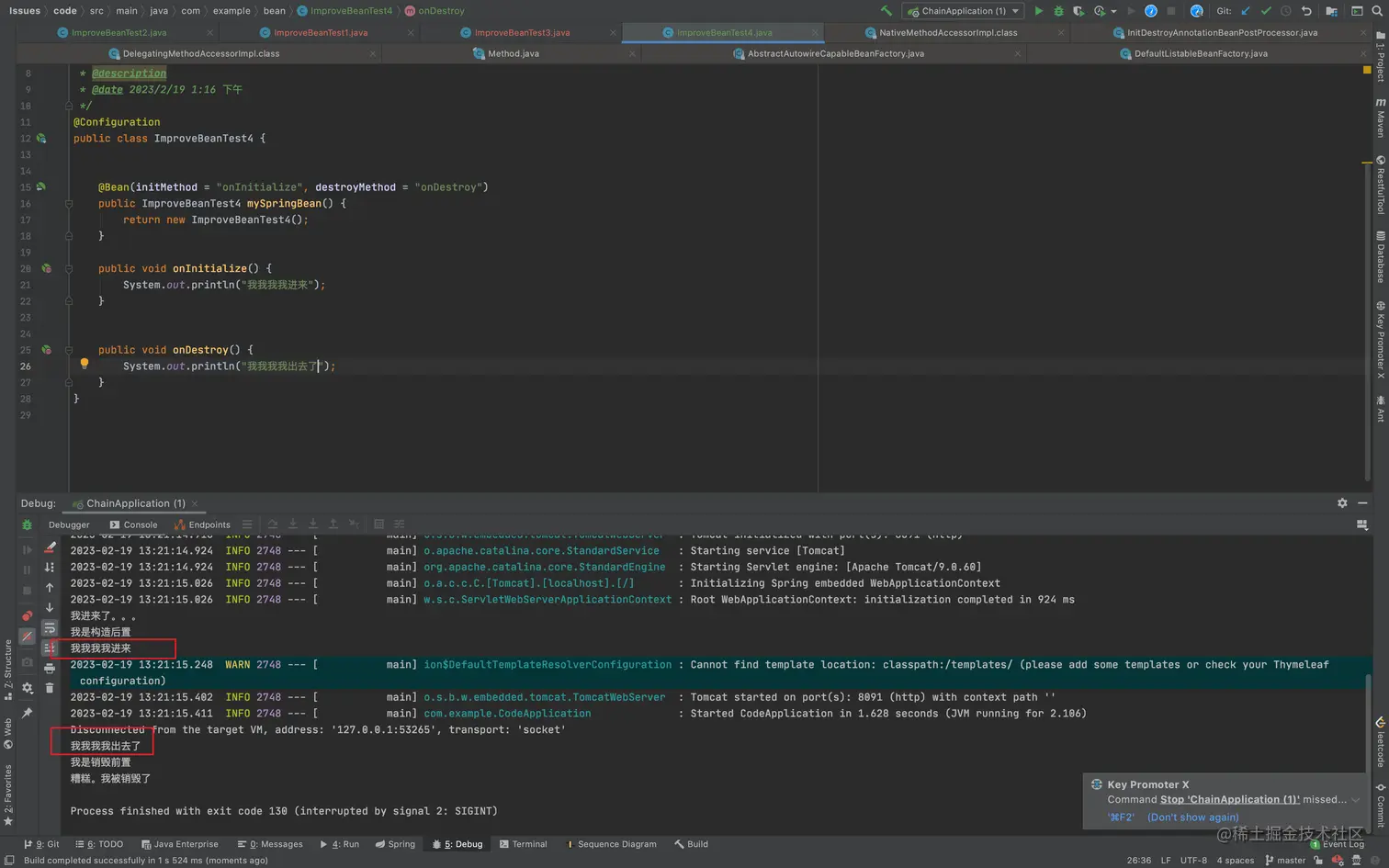Click the down arrow in console toolbar
The height and width of the screenshot is (868, 1389).
click(50, 607)
